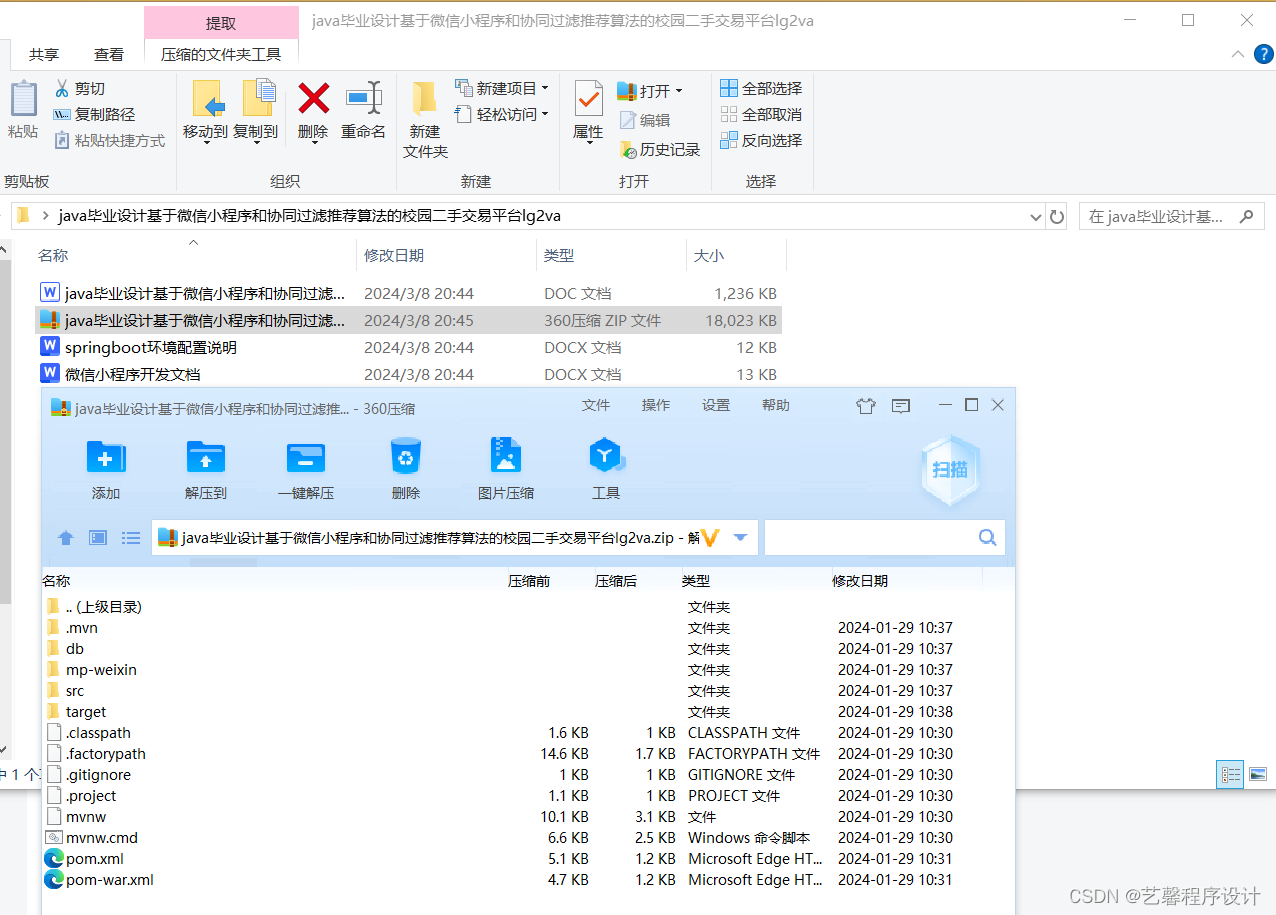Click Tools (工具) icon in 360压缩
The width and height of the screenshot is (1276, 915).
606,455
